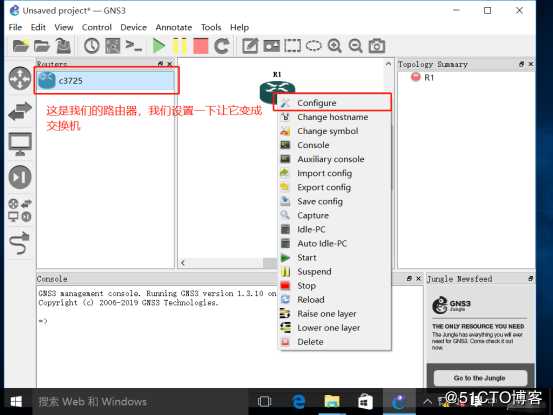Choose Save config in context menu
This screenshot has width=553, height=415.
(335, 202)
